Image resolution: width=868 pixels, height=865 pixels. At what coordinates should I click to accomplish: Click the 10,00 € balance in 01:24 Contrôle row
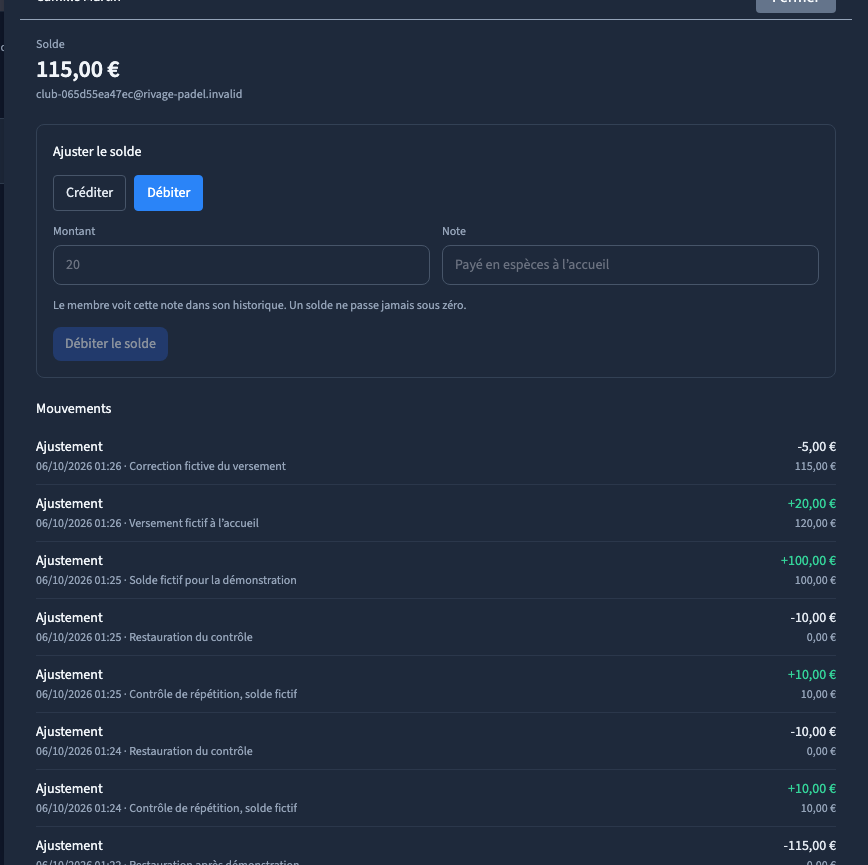(818, 808)
